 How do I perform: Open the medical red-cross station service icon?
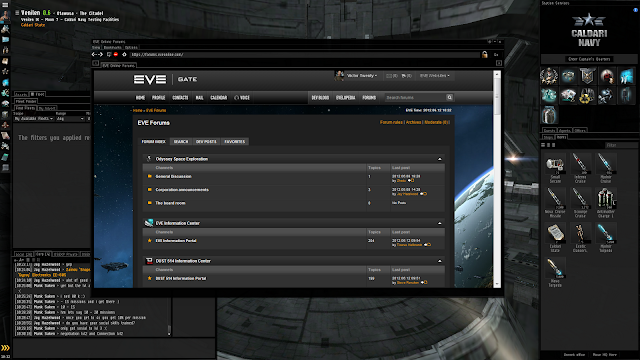tap(607, 76)
